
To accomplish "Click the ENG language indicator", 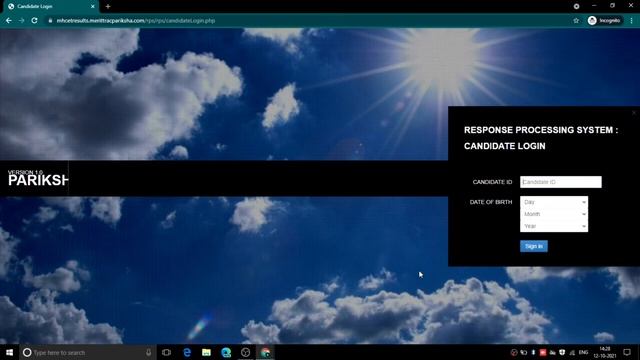I will (x=583, y=352).
